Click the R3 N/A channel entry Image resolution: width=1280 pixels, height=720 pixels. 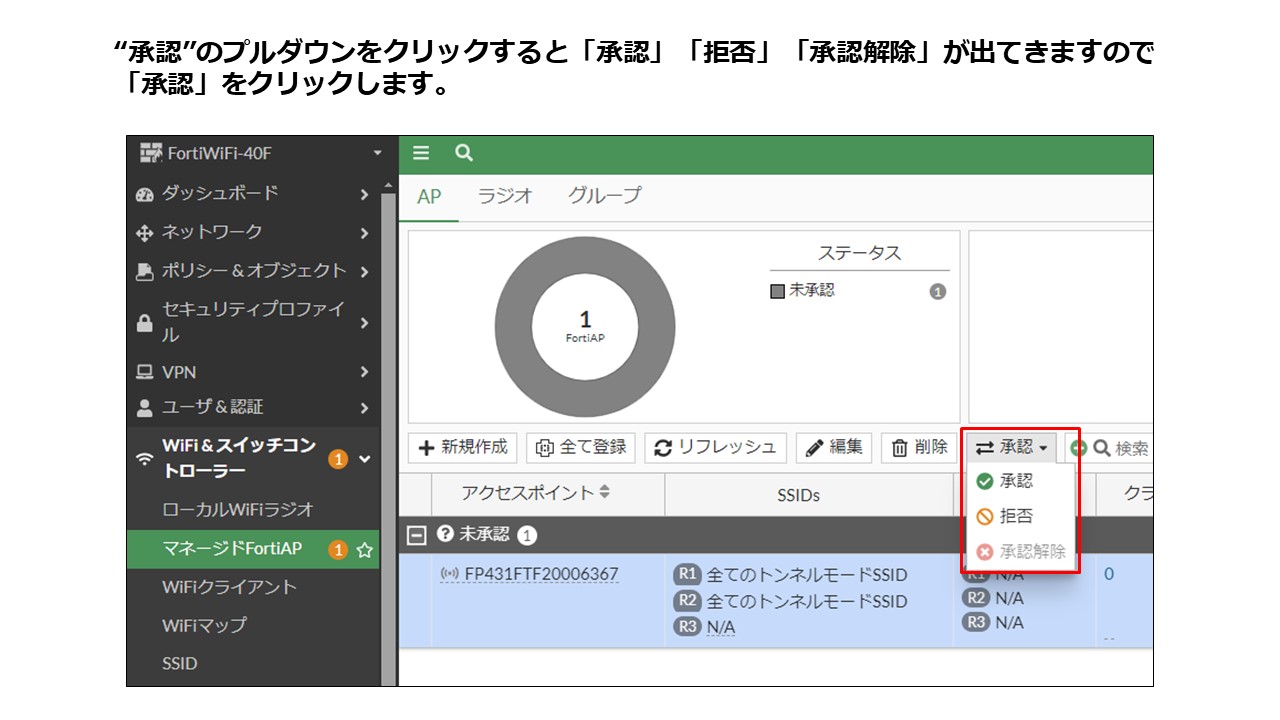point(993,622)
